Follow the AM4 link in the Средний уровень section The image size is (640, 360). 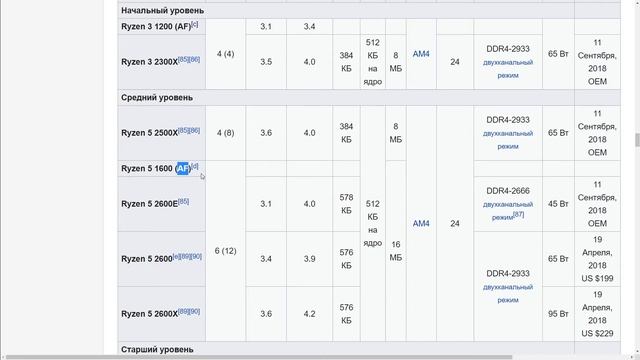coord(421,224)
